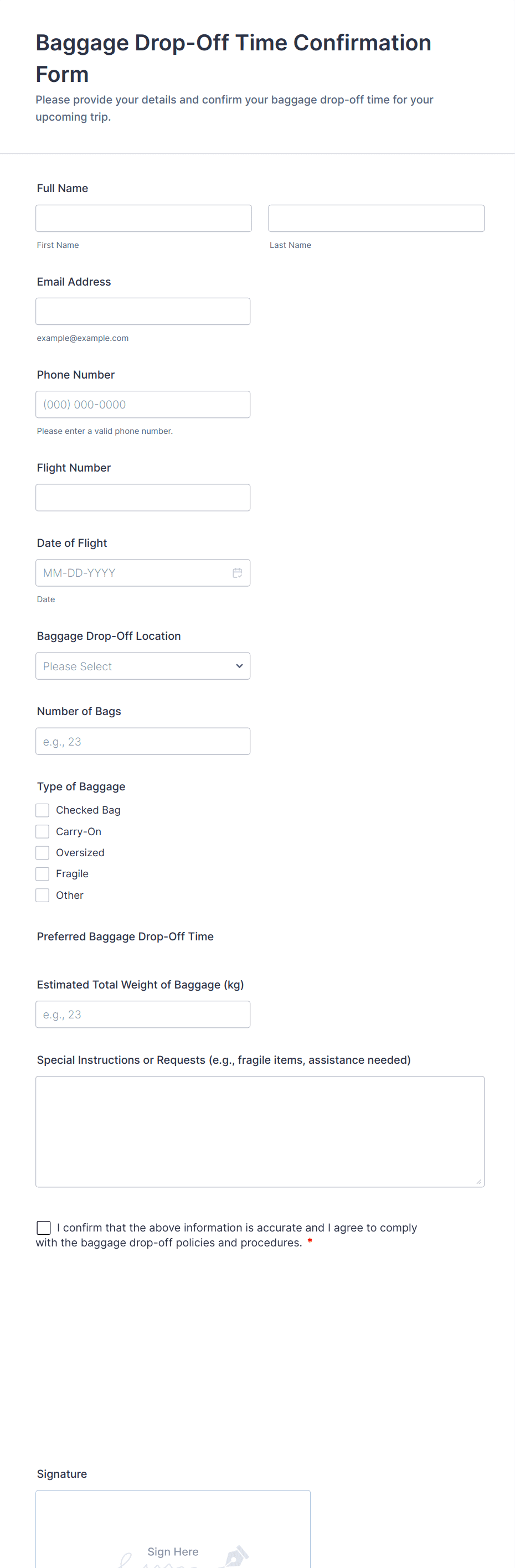515x1568 pixels.
Task: Click the Estimated Total Weight input
Action: click(x=142, y=1015)
